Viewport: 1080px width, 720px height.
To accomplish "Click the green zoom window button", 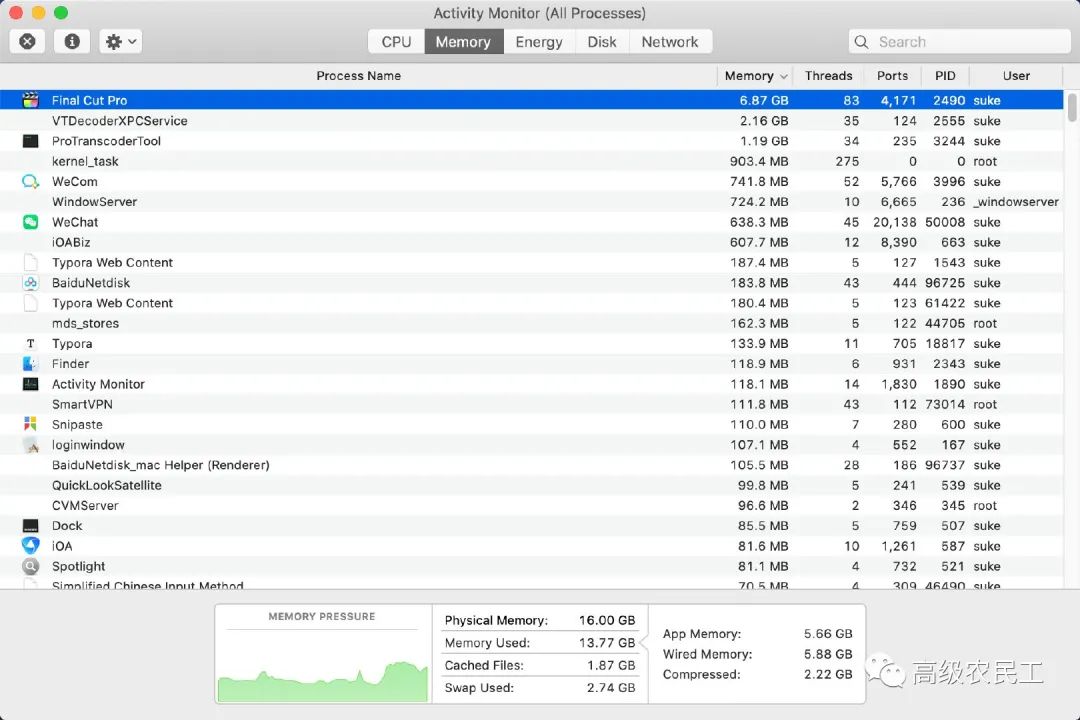I will pyautogui.click(x=61, y=12).
